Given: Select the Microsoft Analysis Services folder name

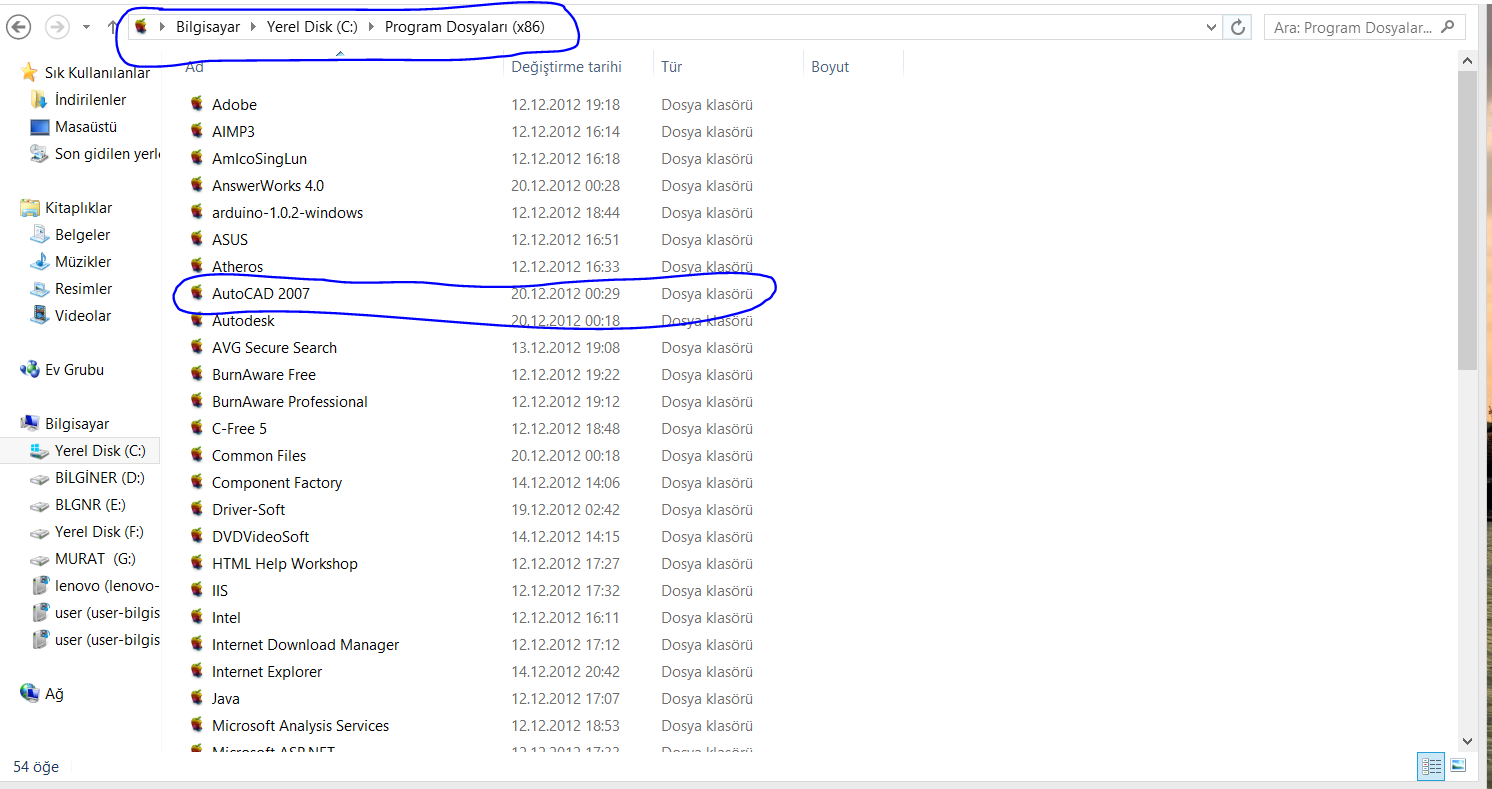Looking at the screenshot, I should click(x=300, y=726).
